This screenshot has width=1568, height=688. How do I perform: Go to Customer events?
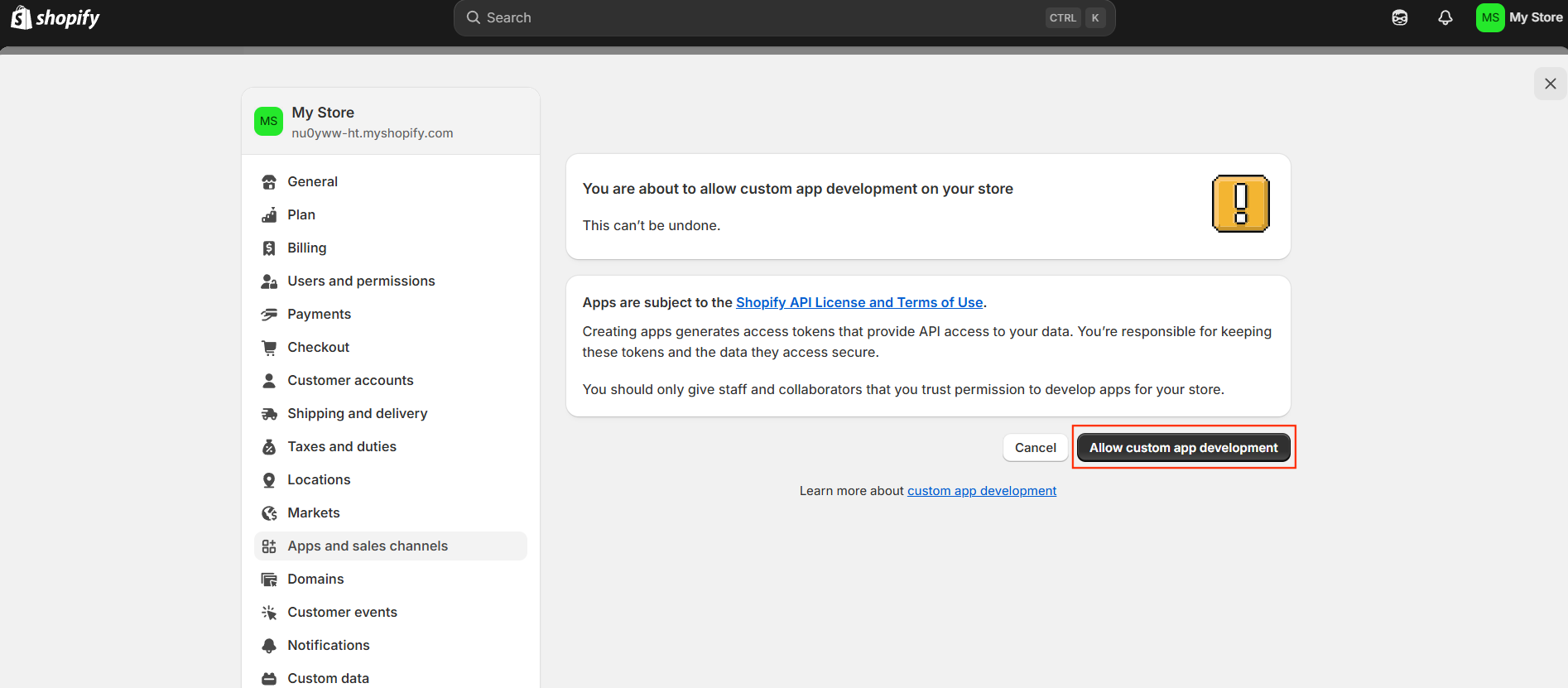(x=391, y=612)
